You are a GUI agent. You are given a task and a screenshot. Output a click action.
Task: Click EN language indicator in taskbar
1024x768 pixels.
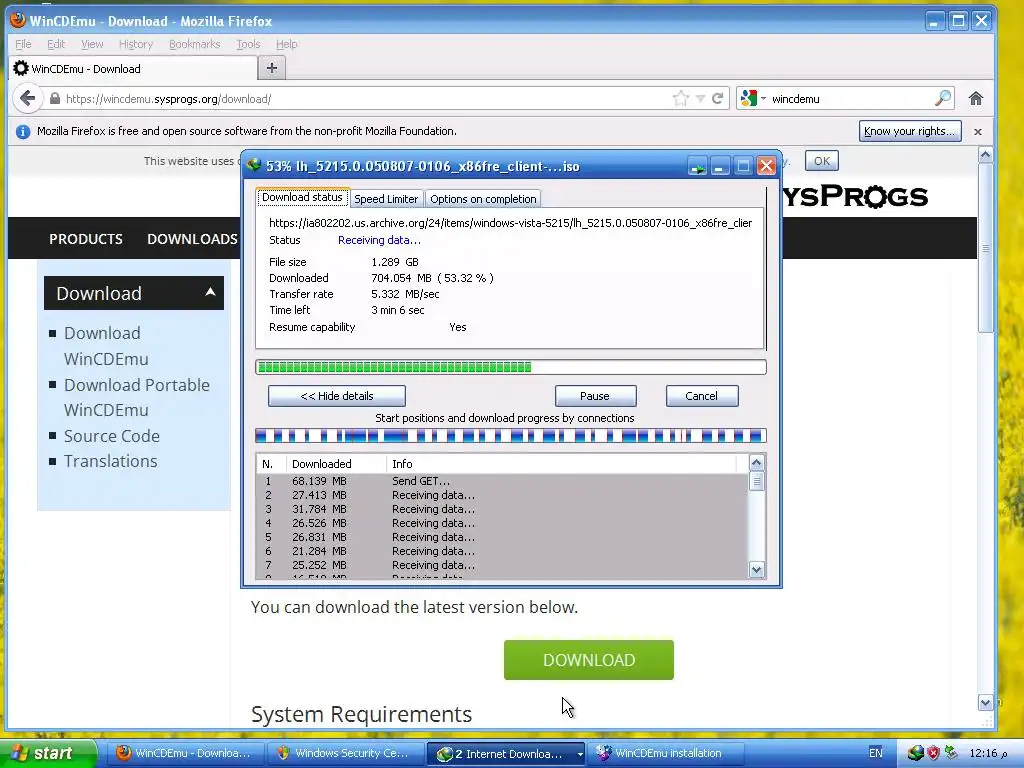pos(876,753)
